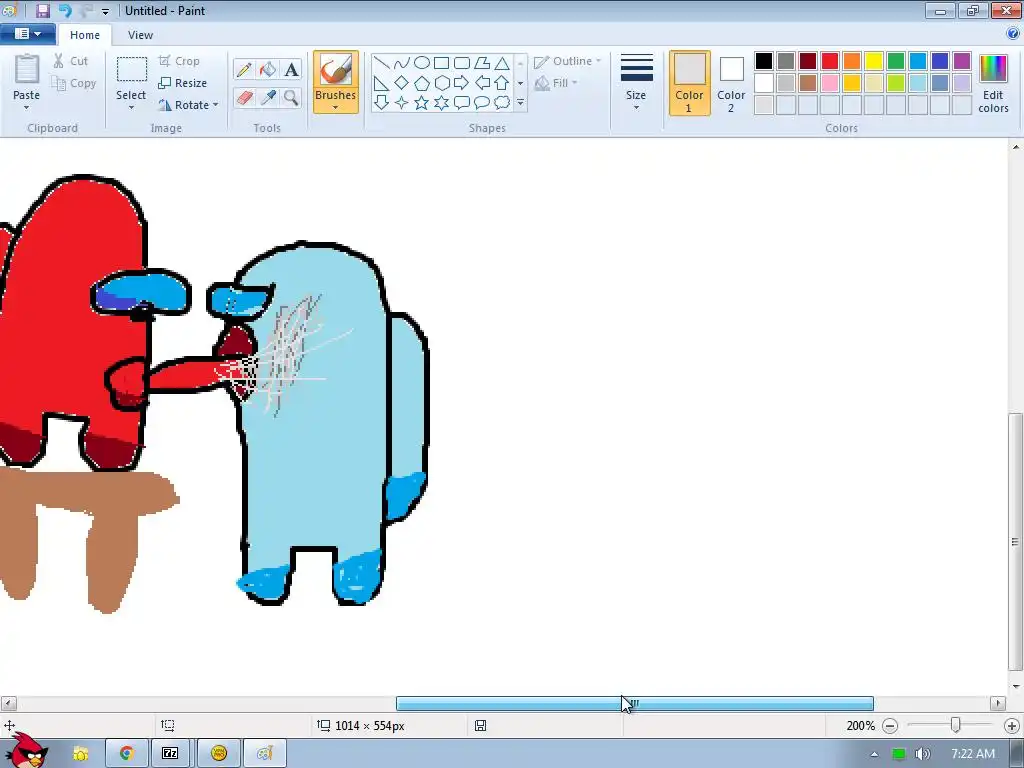Viewport: 1024px width, 768px height.
Task: Click the Undo arrow in quick access toolbar
Action: point(65,10)
